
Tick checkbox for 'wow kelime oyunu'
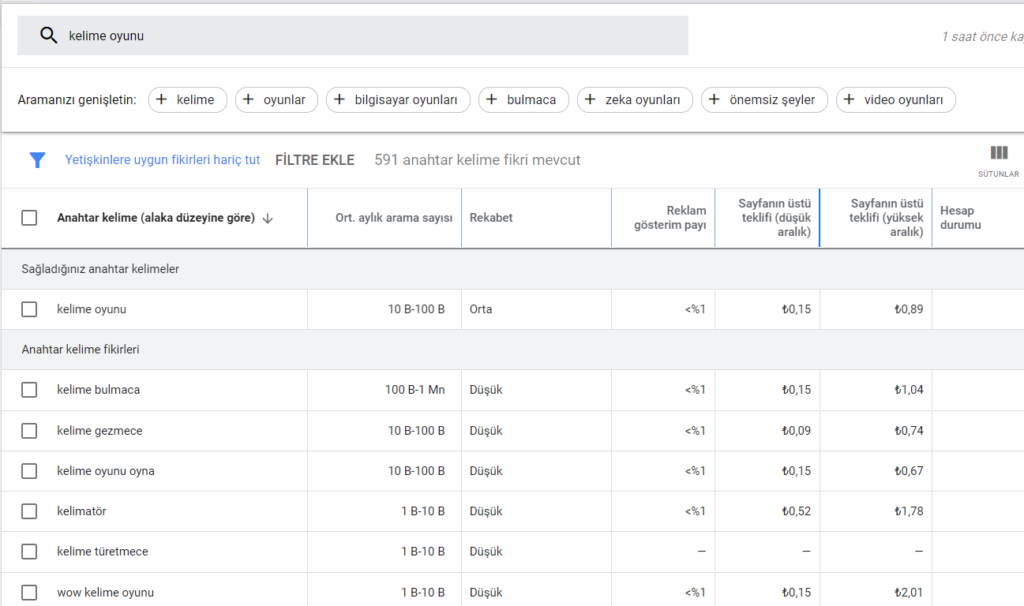pos(29,592)
